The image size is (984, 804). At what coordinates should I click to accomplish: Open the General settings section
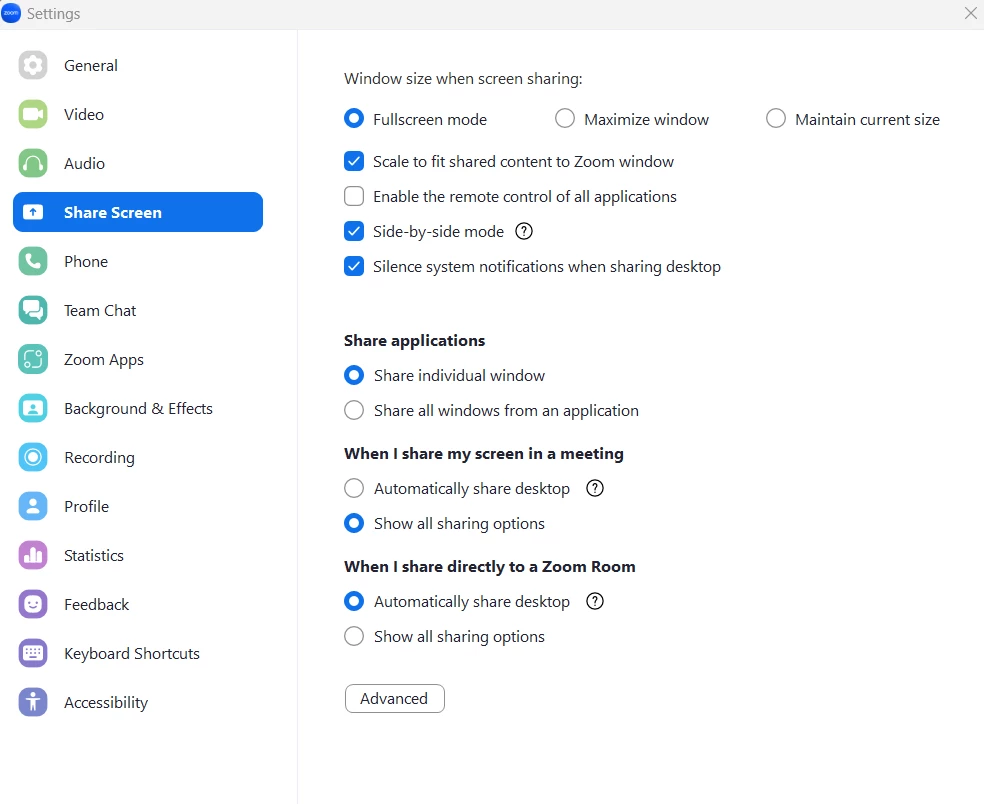point(90,65)
